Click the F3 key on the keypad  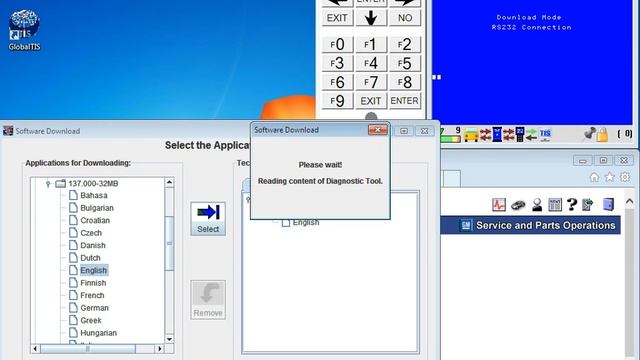tap(337, 63)
